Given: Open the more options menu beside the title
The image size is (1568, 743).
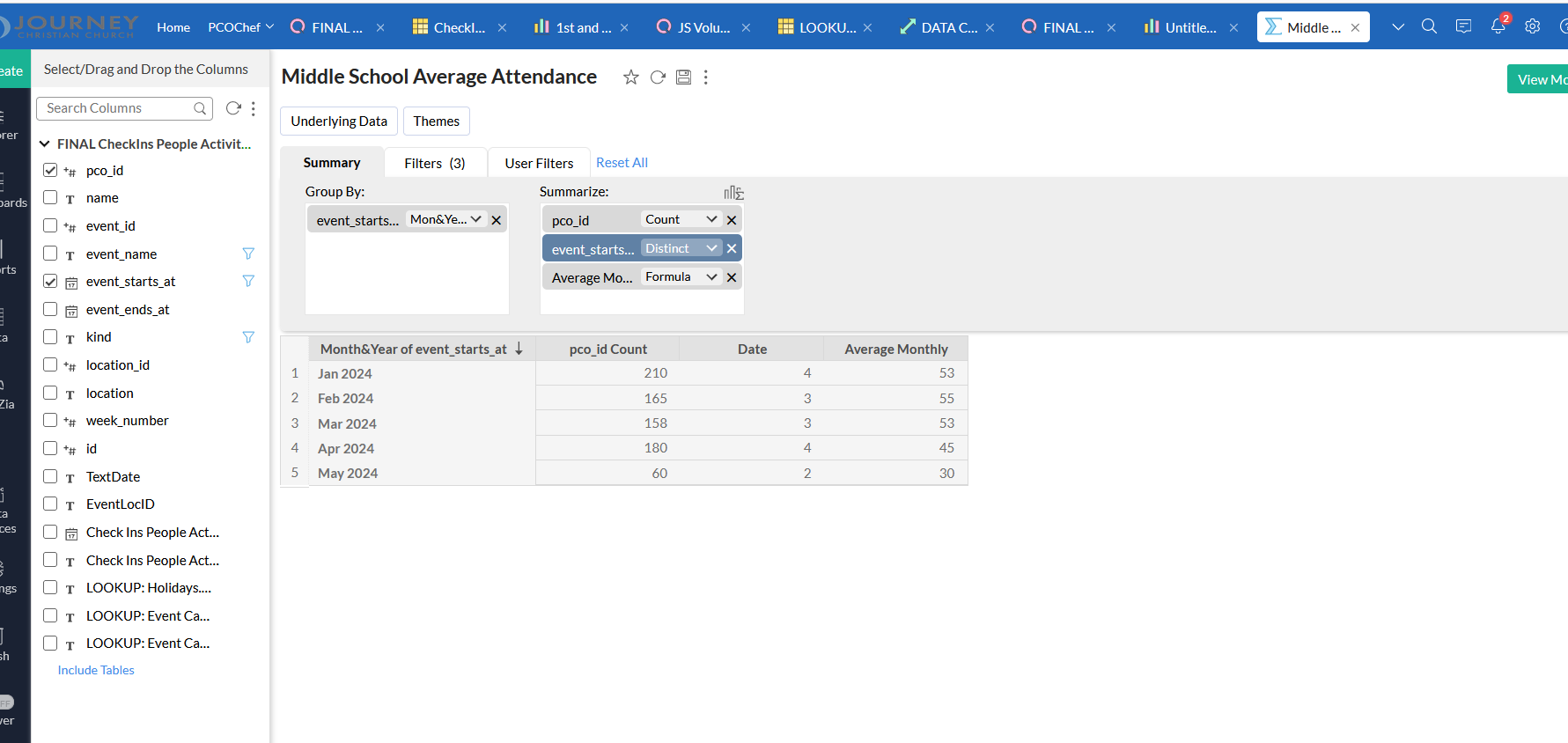Looking at the screenshot, I should [x=705, y=77].
